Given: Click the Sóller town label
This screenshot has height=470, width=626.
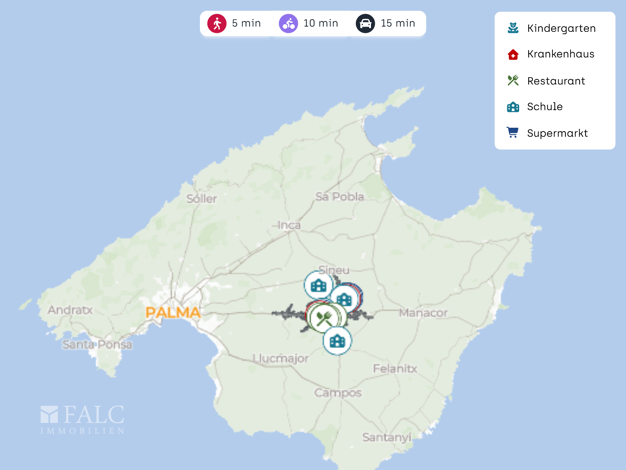Looking at the screenshot, I should [201, 198].
